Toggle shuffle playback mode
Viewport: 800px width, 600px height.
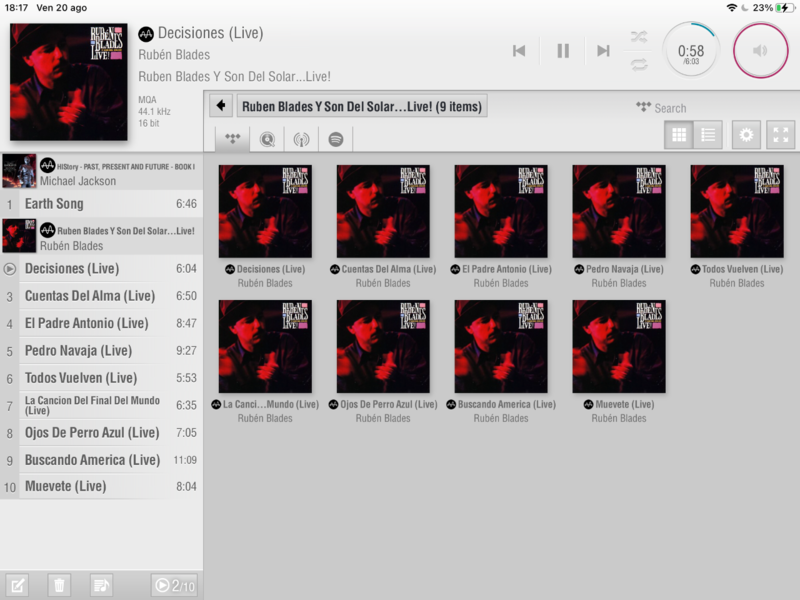[639, 37]
